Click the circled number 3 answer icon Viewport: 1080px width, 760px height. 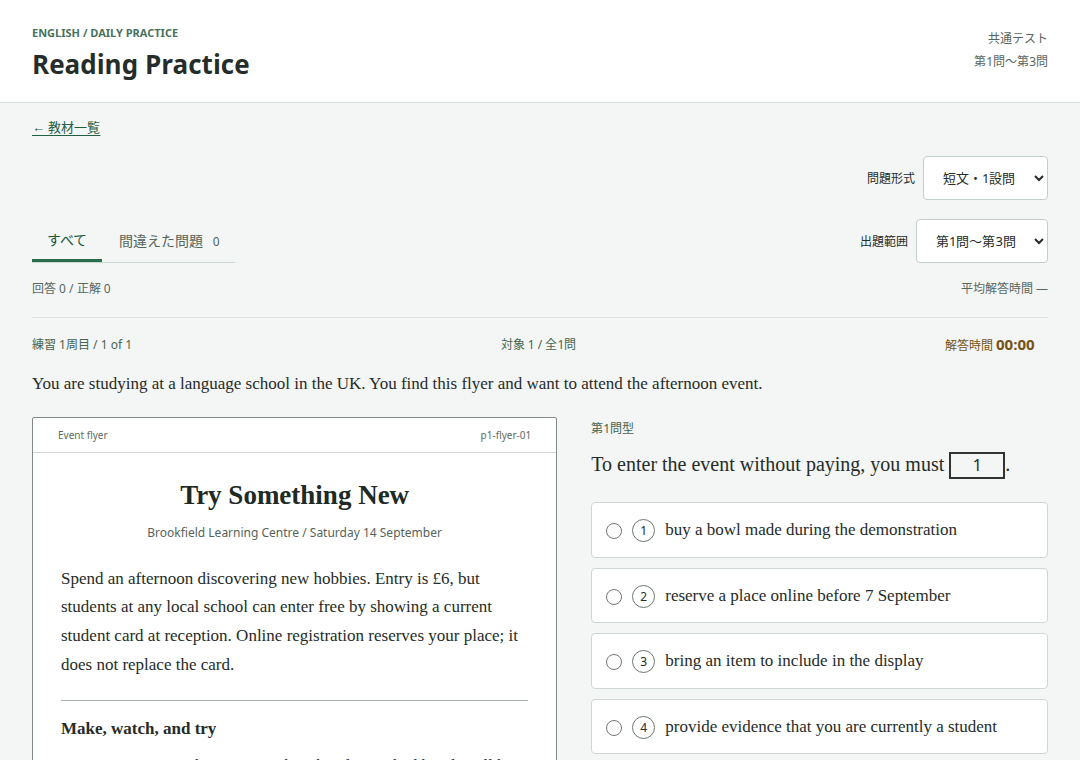(x=643, y=661)
